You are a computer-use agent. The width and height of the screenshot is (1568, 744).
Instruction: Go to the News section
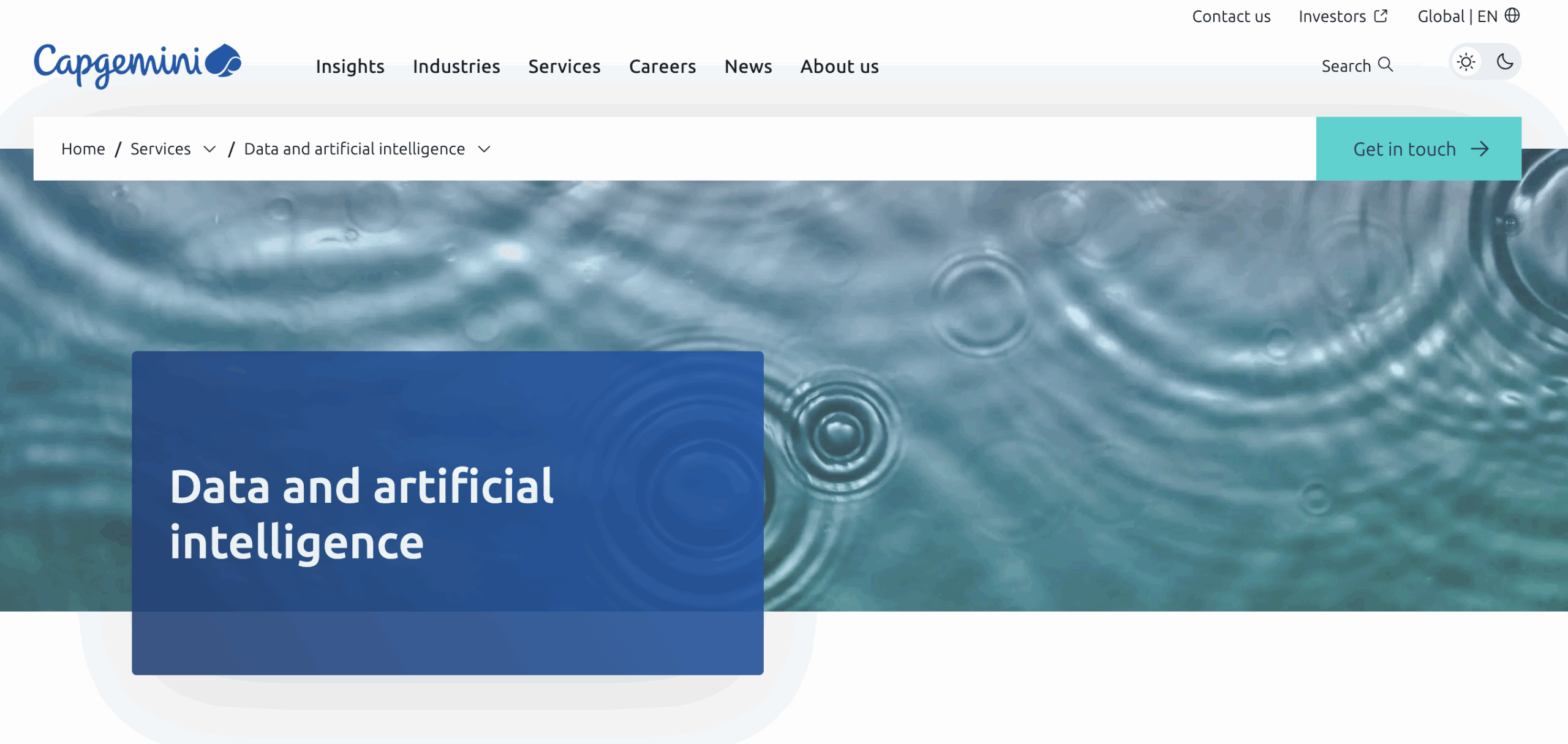[748, 66]
